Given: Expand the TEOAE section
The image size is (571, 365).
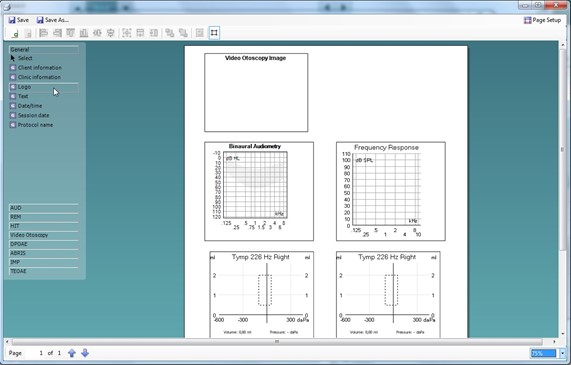Looking at the screenshot, I should coord(44,271).
